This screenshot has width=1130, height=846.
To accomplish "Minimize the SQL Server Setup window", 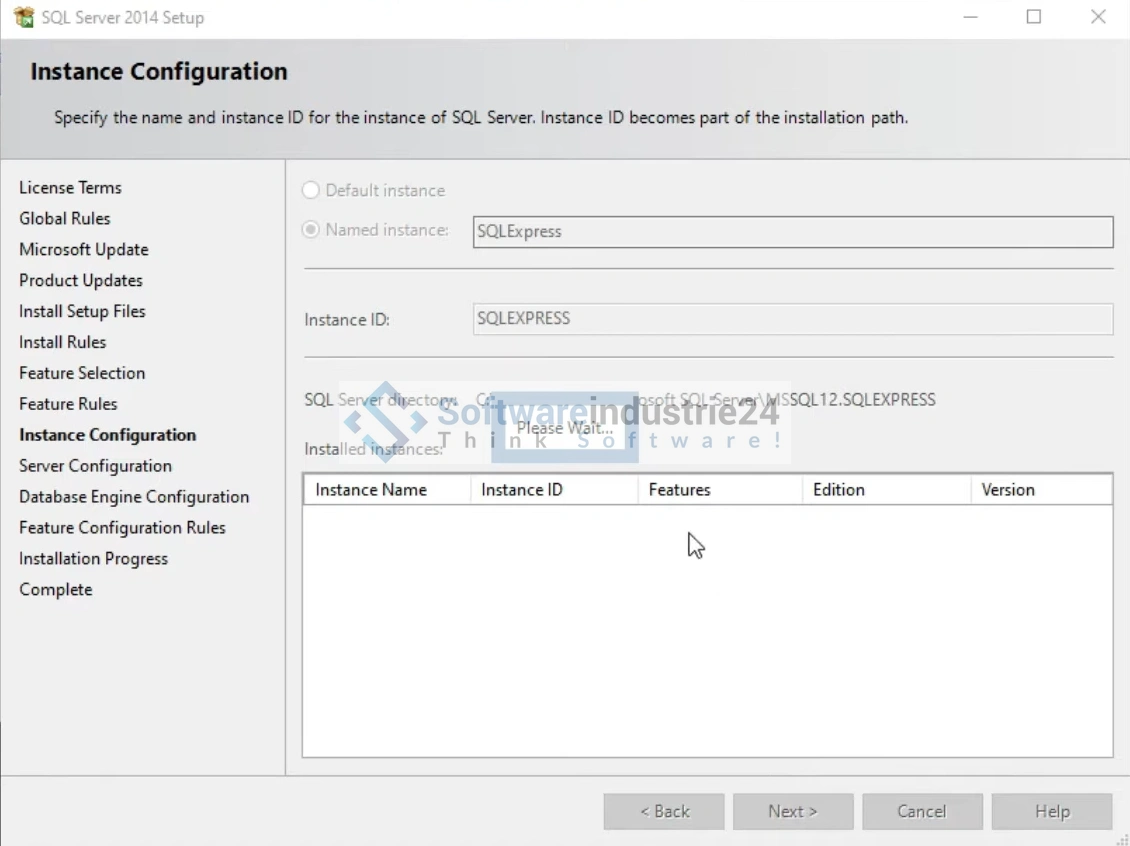I will coord(970,17).
